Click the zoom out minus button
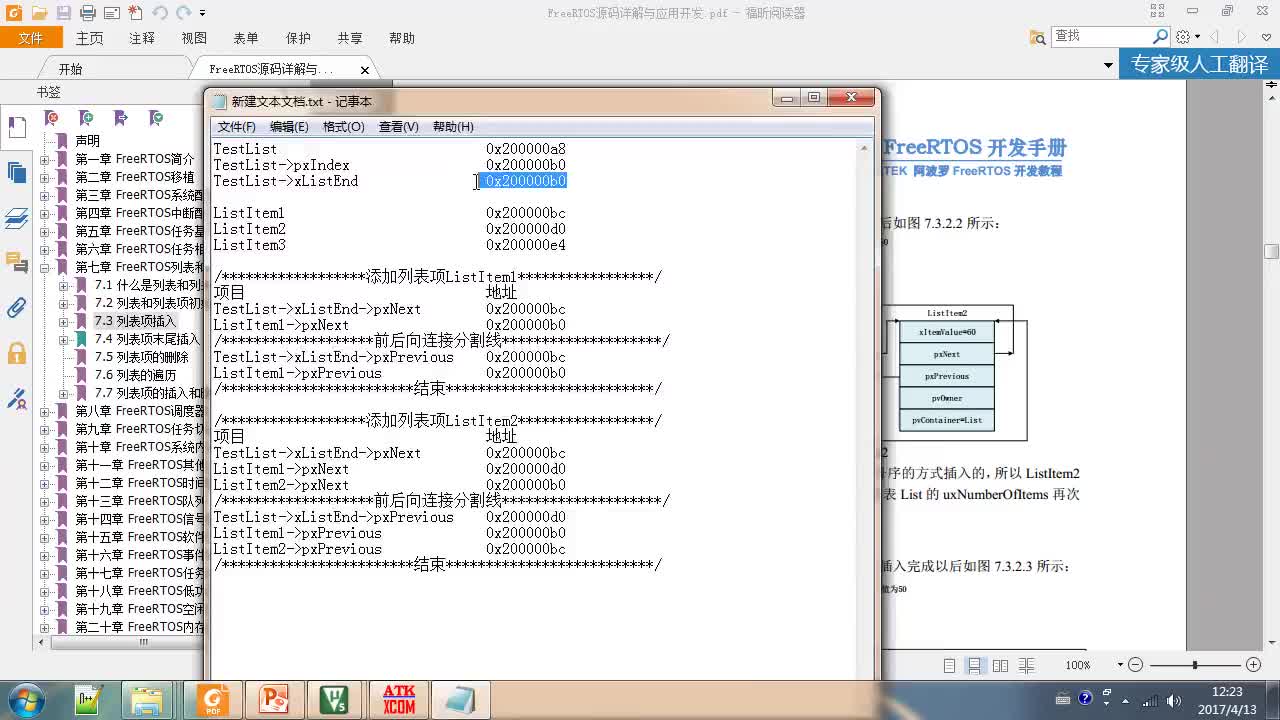The width and height of the screenshot is (1280, 720). point(1135,665)
